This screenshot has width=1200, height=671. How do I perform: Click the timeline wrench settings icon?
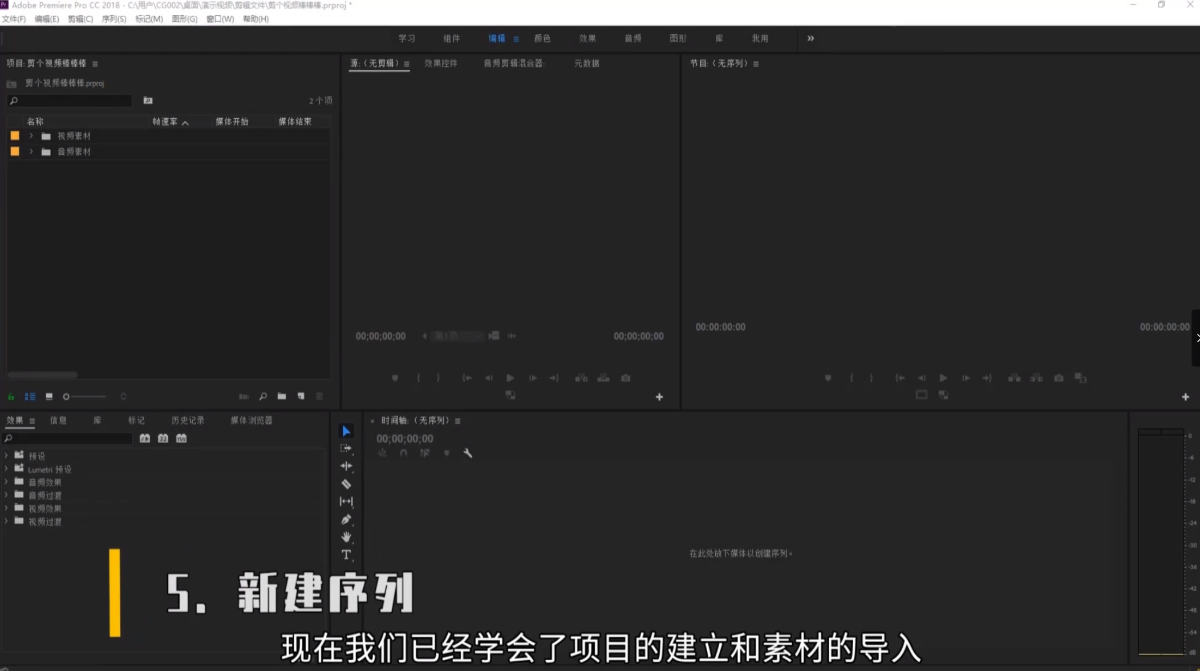pyautogui.click(x=467, y=453)
